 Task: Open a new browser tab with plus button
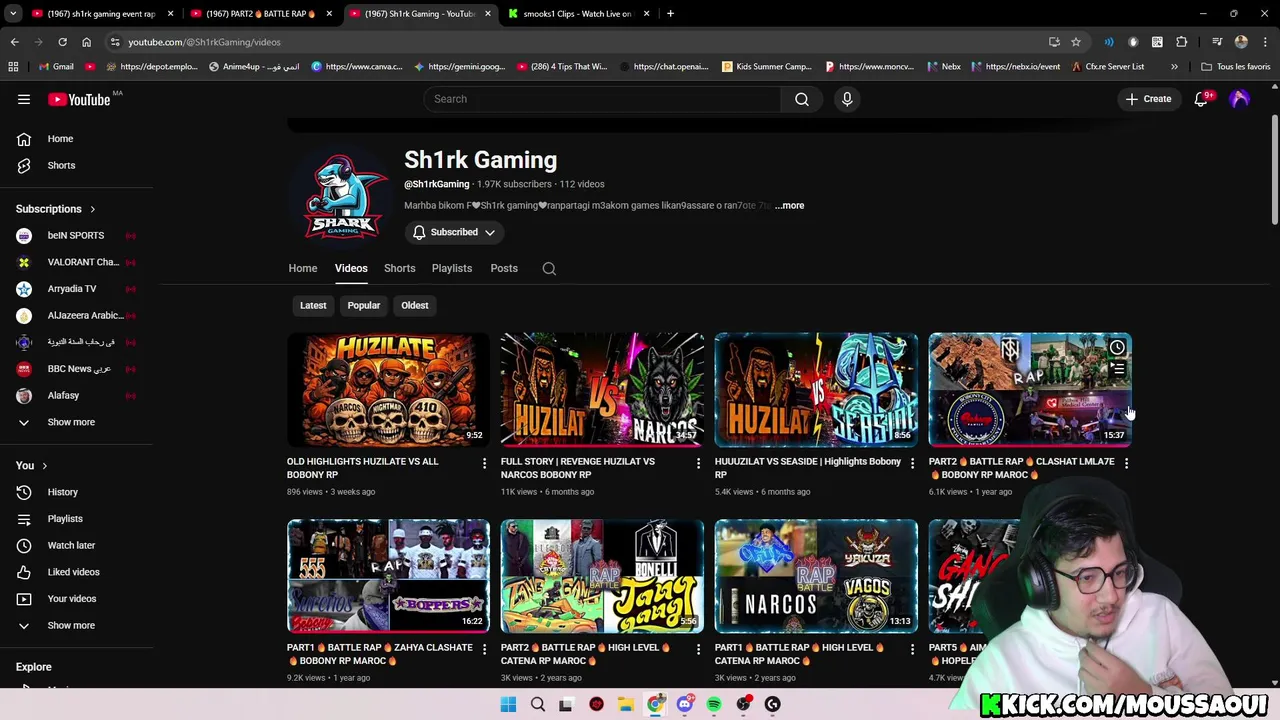pyautogui.click(x=670, y=14)
